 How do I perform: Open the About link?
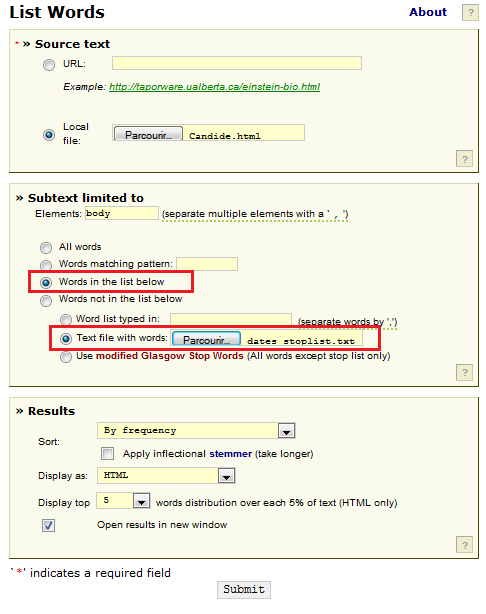428,12
